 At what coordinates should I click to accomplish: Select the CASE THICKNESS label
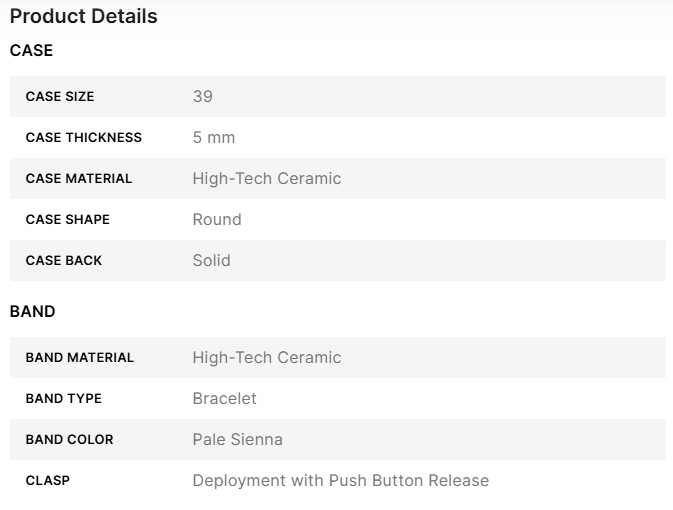tap(84, 138)
